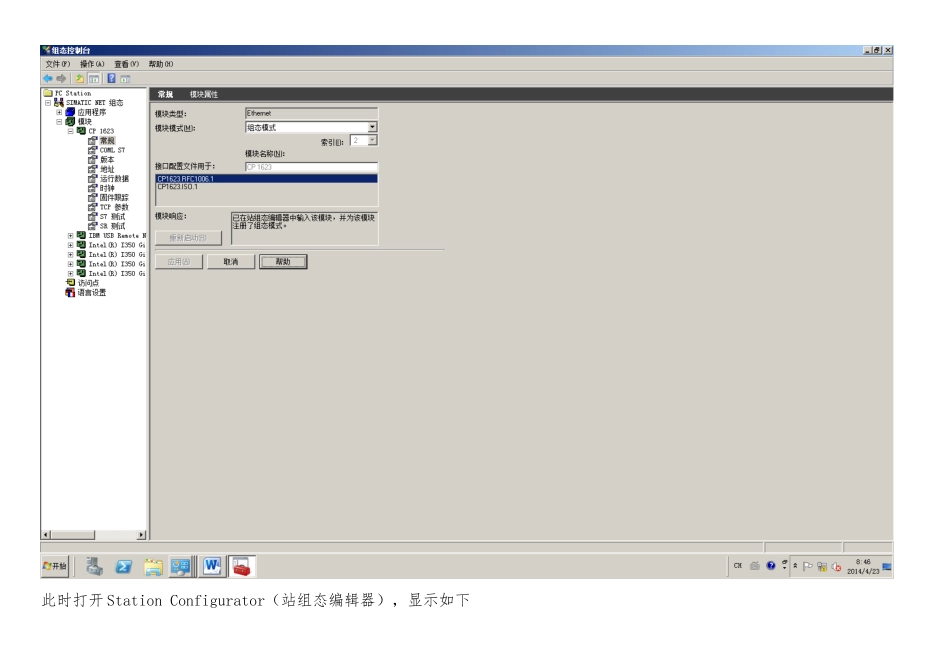
Task: Toggle the show/hide console tree toolbar icon
Action: point(94,79)
